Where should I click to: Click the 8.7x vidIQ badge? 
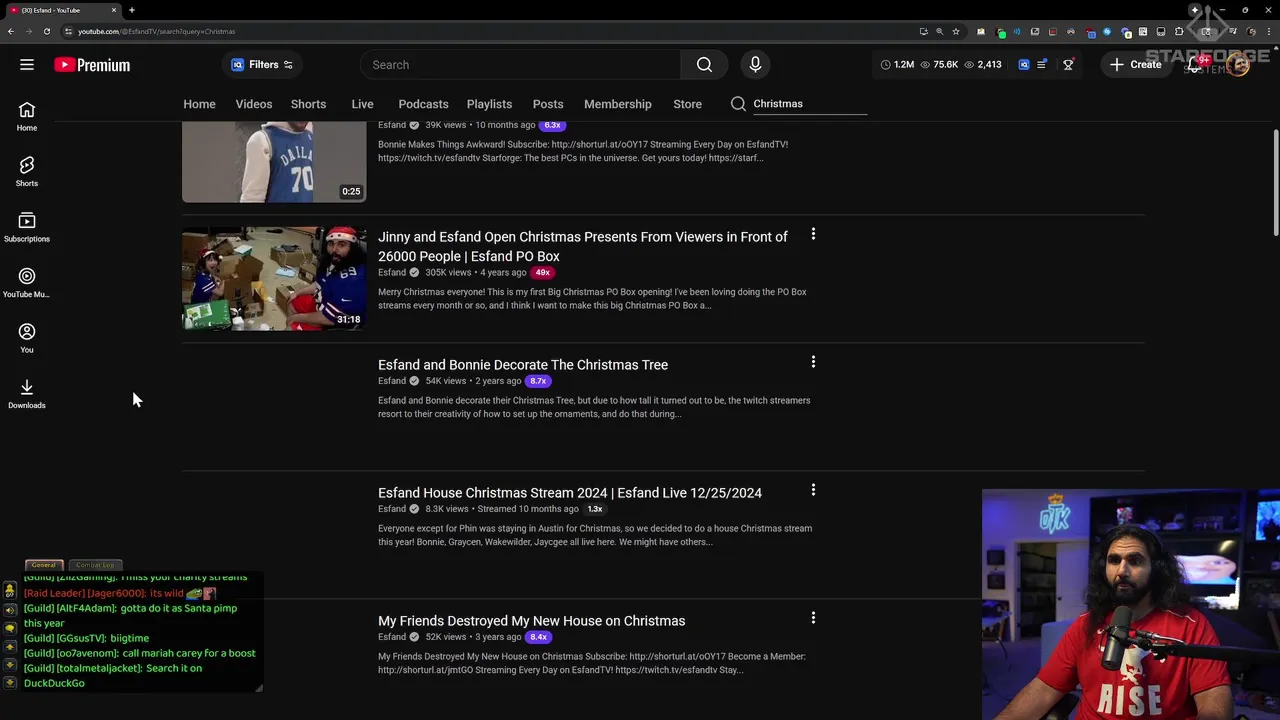(x=538, y=381)
